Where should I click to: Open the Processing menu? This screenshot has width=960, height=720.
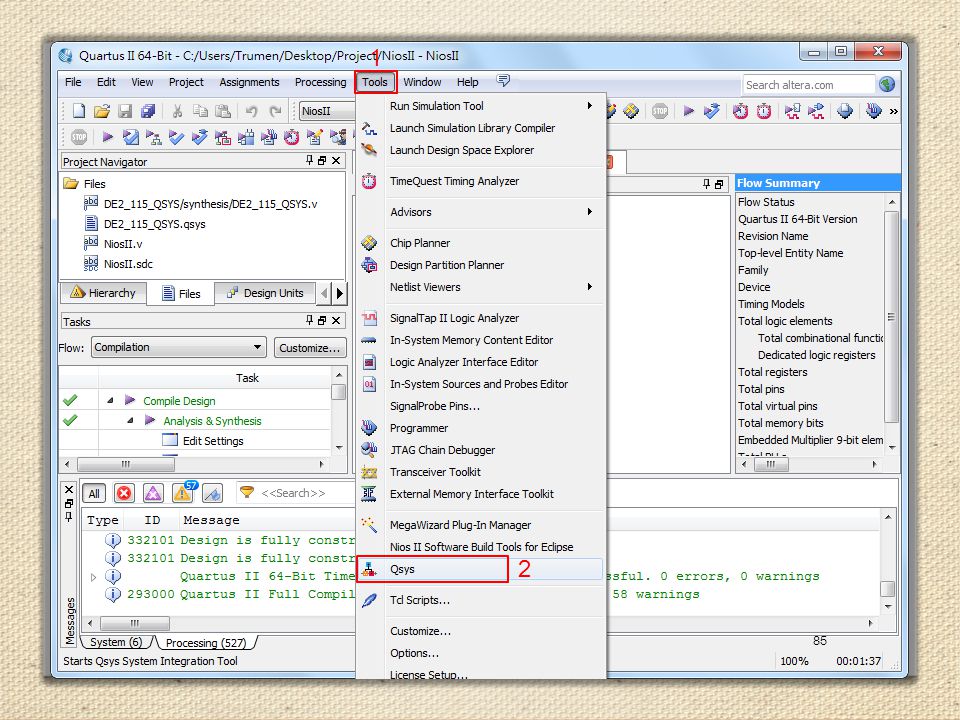[320, 82]
